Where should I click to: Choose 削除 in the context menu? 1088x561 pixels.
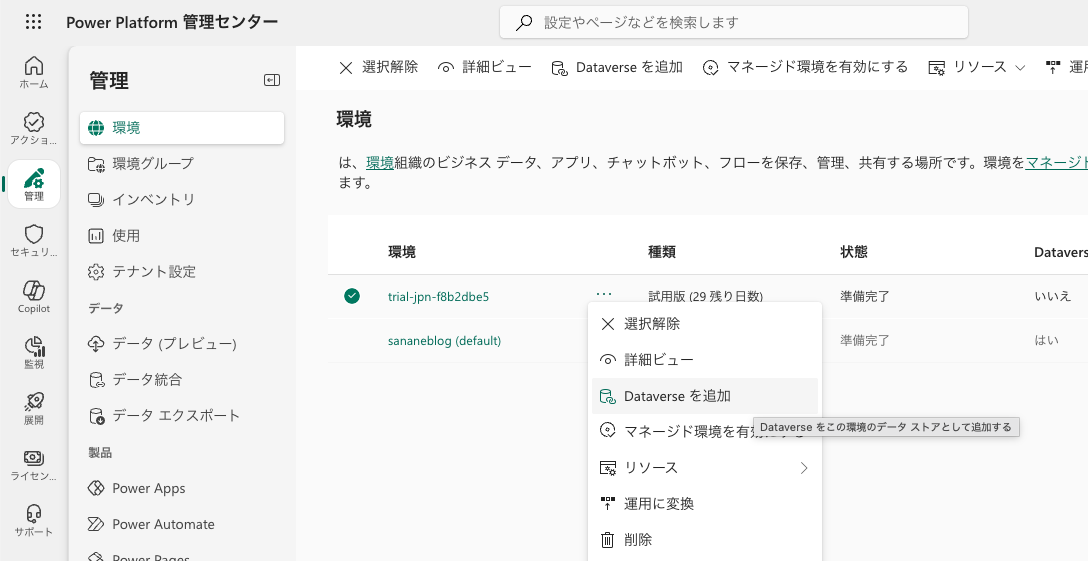coord(705,539)
